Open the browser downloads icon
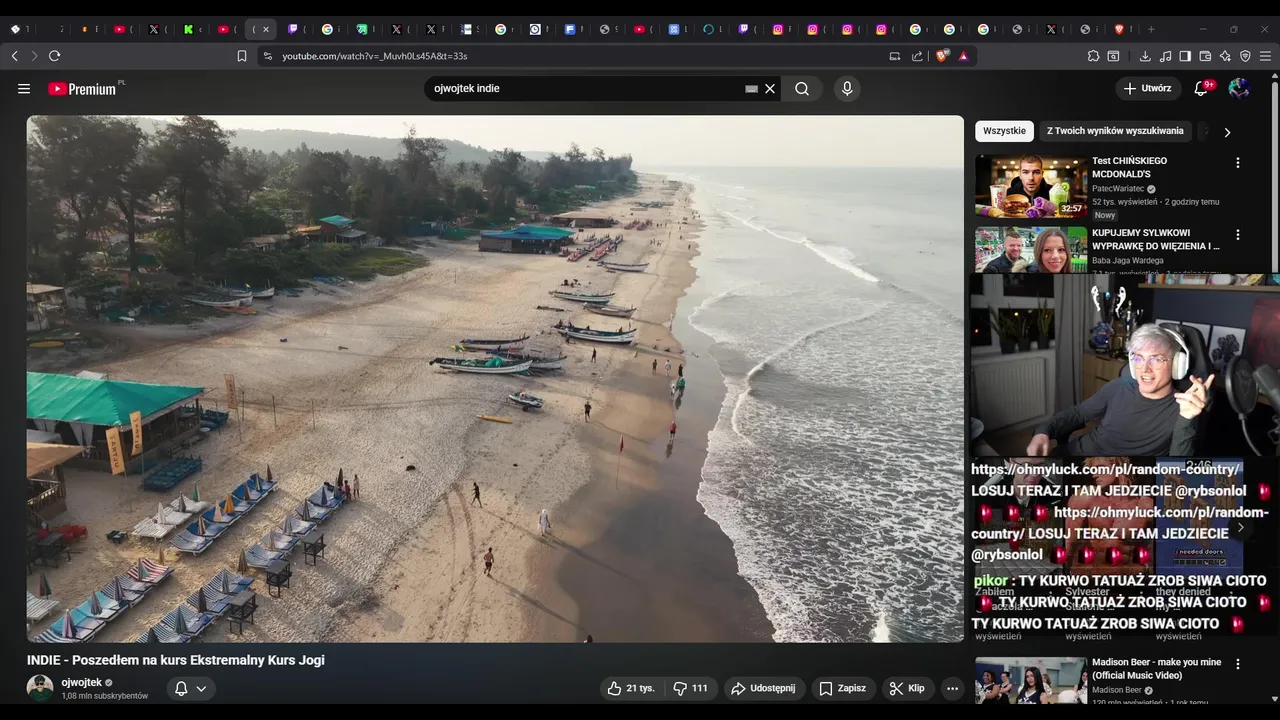This screenshot has height=720, width=1280. [x=1145, y=56]
